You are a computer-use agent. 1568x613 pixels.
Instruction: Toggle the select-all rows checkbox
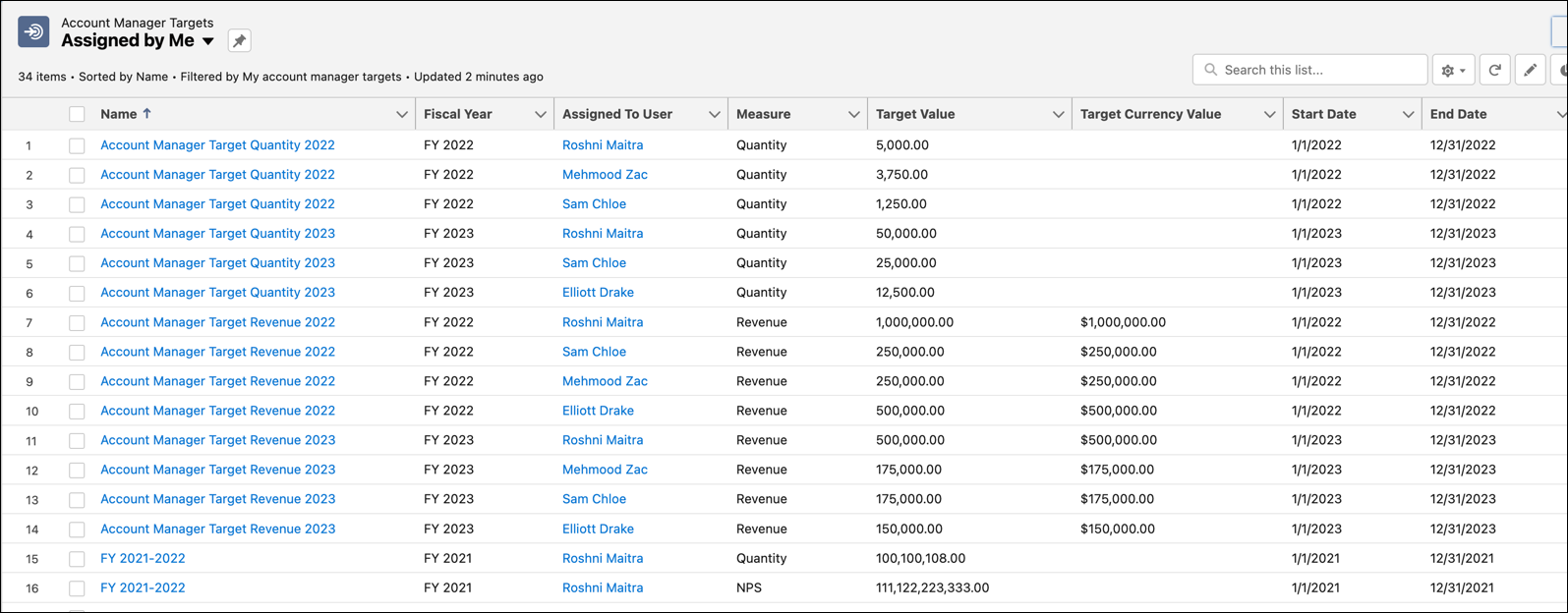tap(77, 115)
